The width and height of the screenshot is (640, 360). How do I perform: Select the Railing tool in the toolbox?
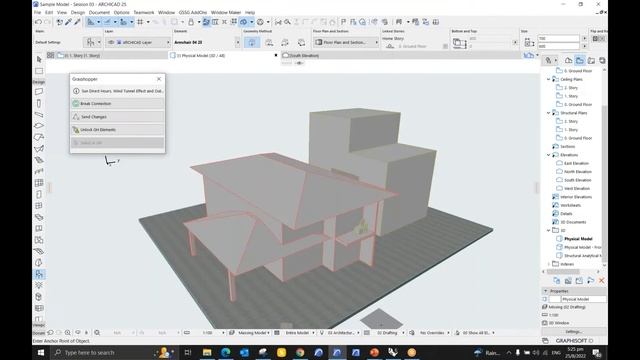point(39,171)
